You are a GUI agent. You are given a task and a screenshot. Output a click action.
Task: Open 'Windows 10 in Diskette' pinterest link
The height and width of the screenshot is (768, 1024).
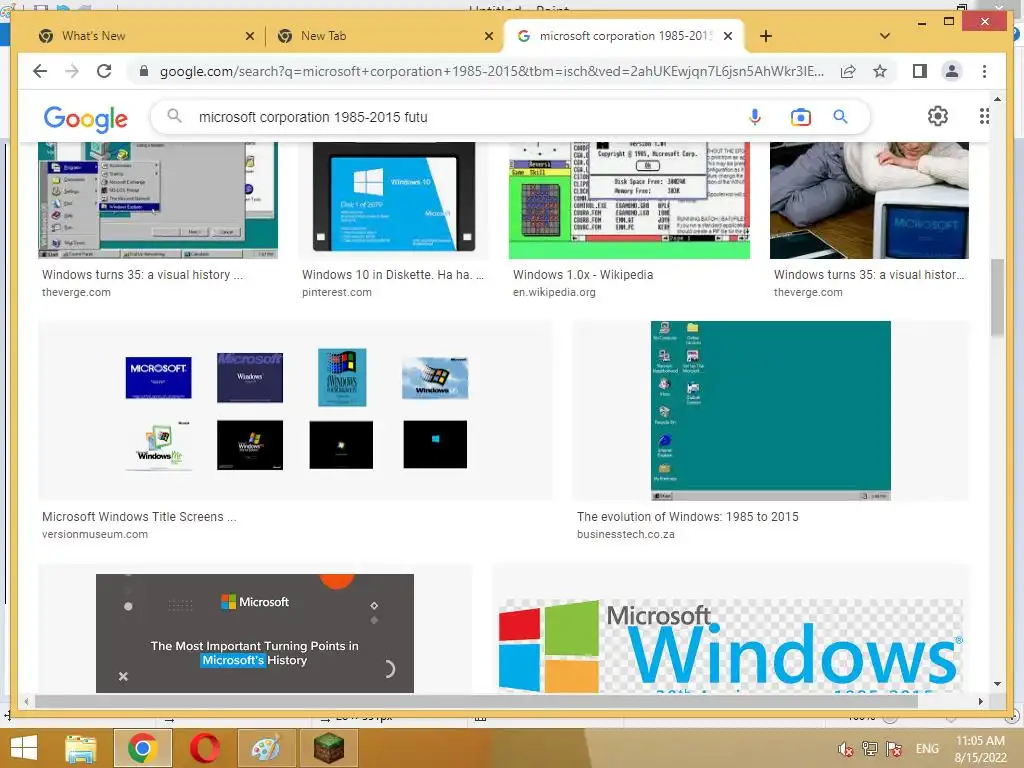coord(392,275)
